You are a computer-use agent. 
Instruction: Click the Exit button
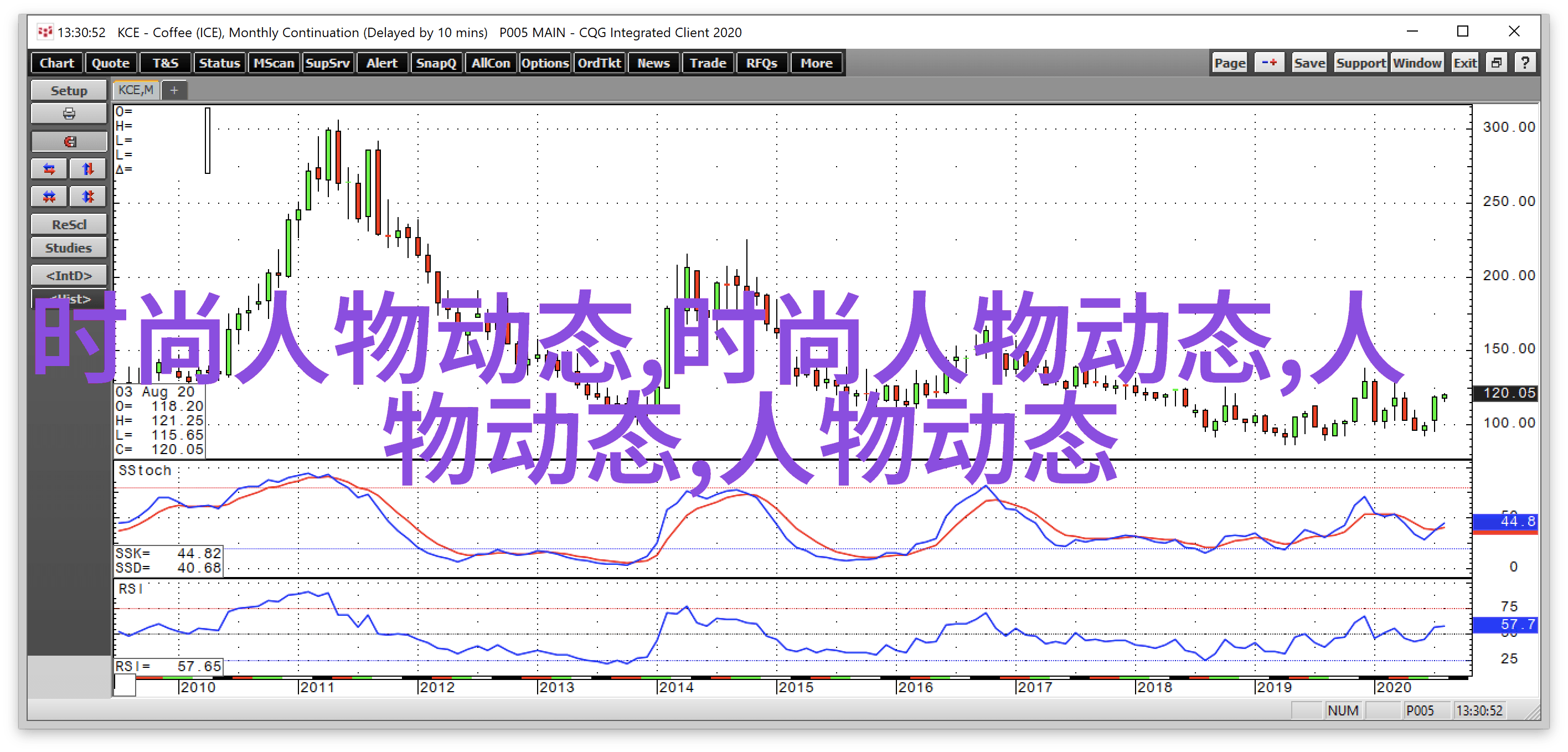click(1464, 63)
